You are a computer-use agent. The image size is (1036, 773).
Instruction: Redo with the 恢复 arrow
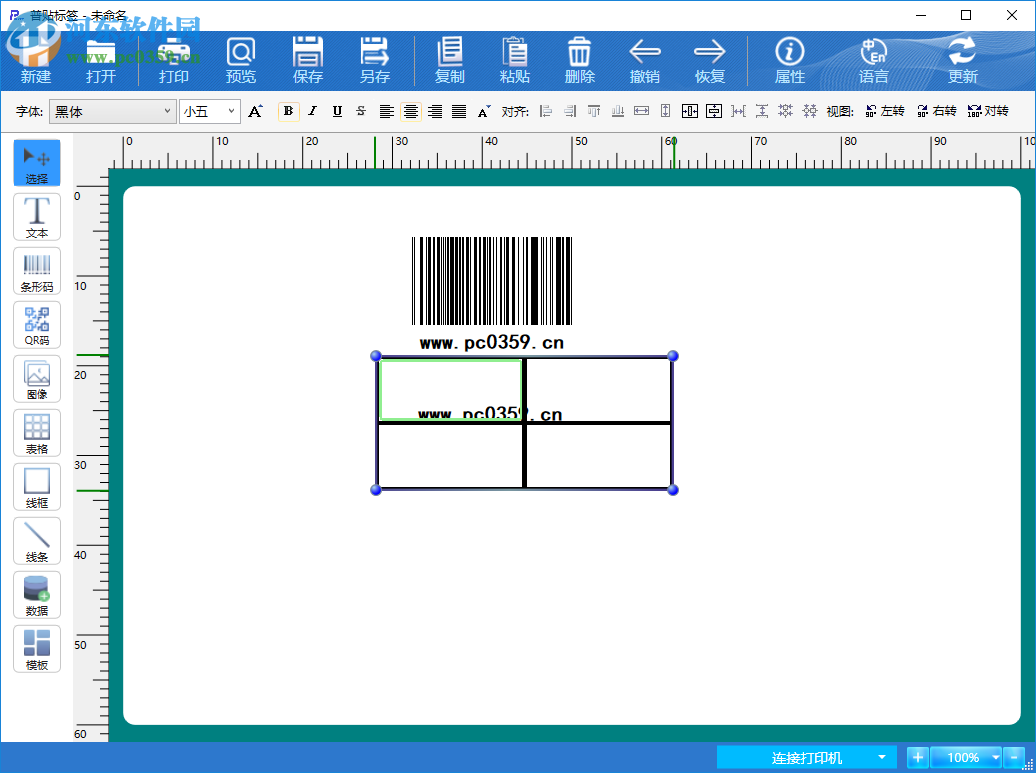click(710, 60)
